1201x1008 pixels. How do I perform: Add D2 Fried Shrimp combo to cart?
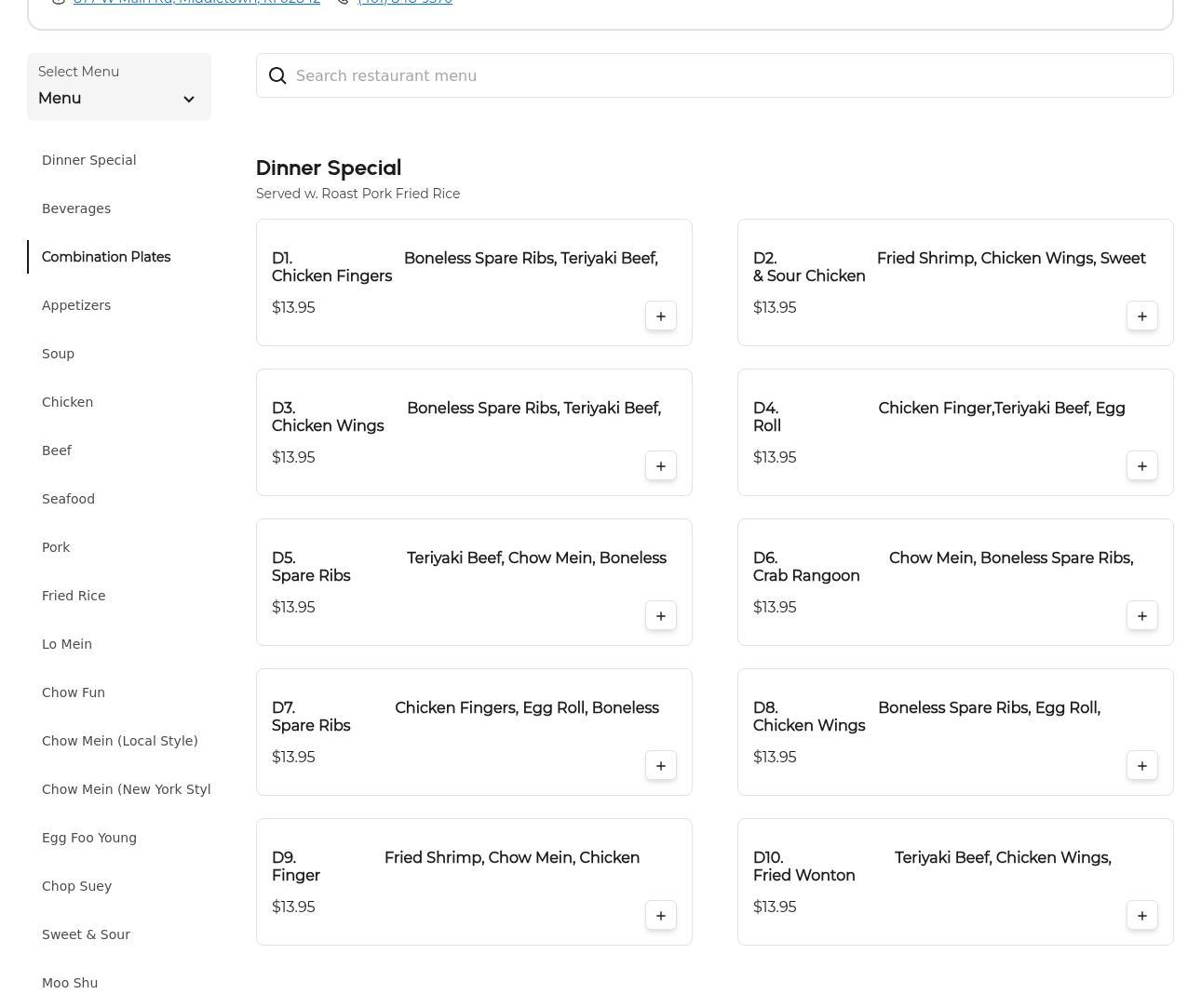pos(1141,316)
